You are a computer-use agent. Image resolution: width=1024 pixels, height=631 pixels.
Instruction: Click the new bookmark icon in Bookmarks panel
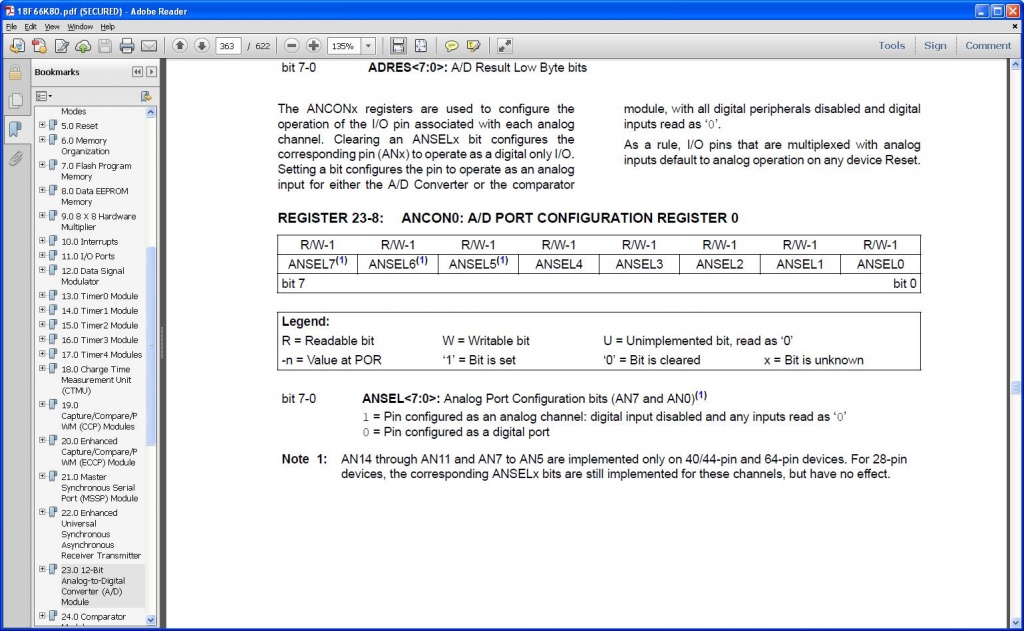146,96
